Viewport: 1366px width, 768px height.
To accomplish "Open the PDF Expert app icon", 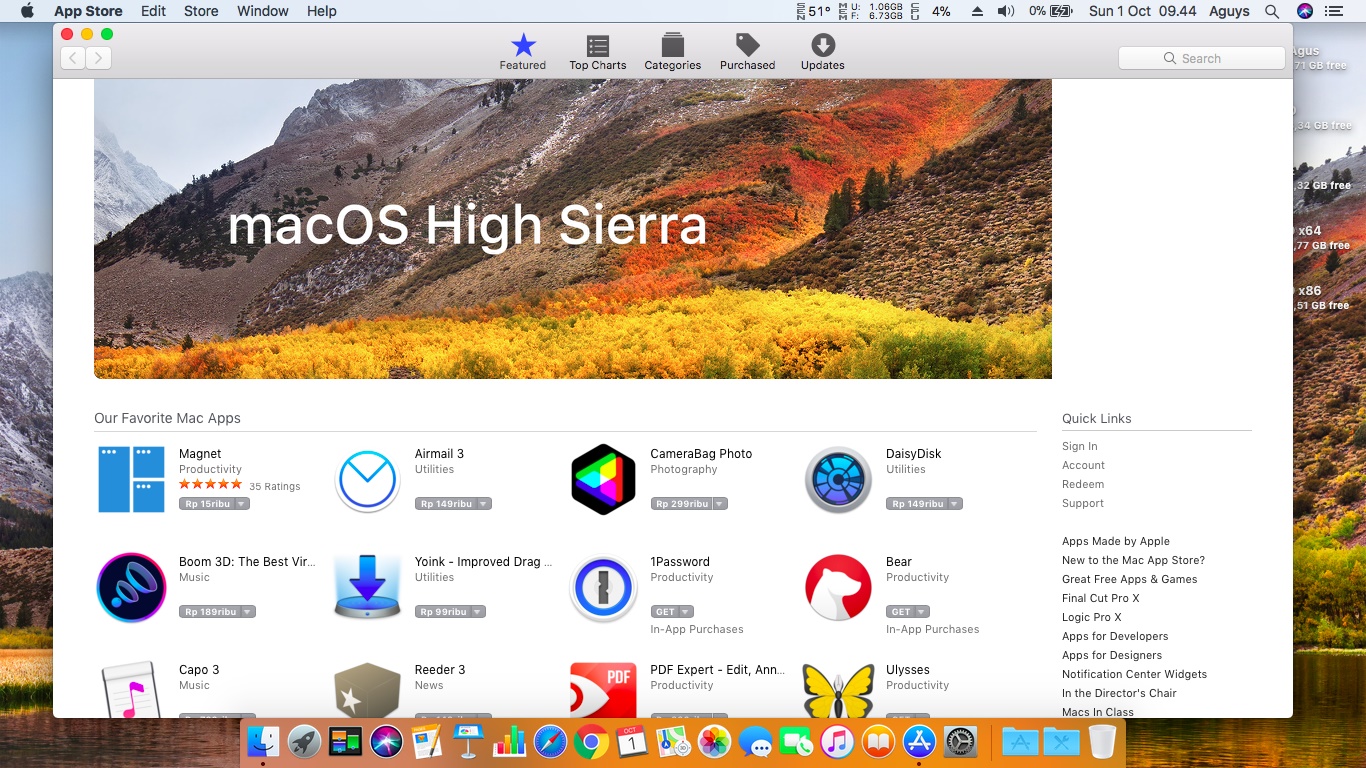I will tap(603, 689).
